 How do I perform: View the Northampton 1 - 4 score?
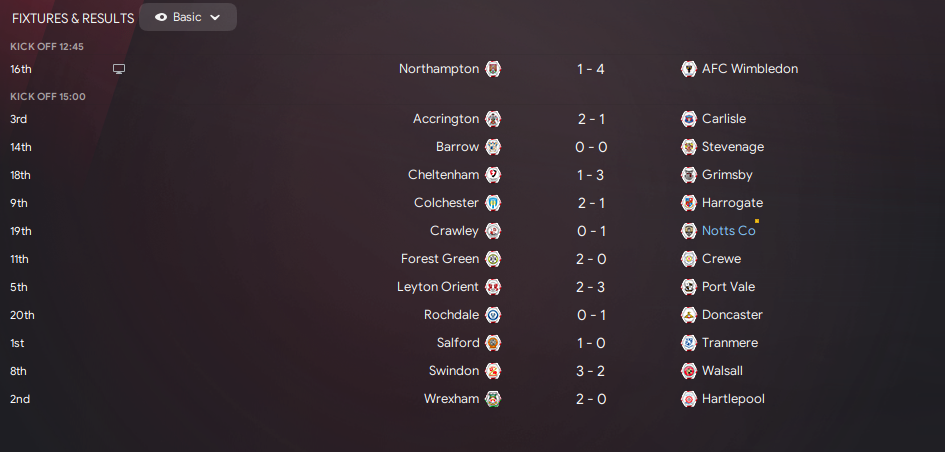coord(591,69)
